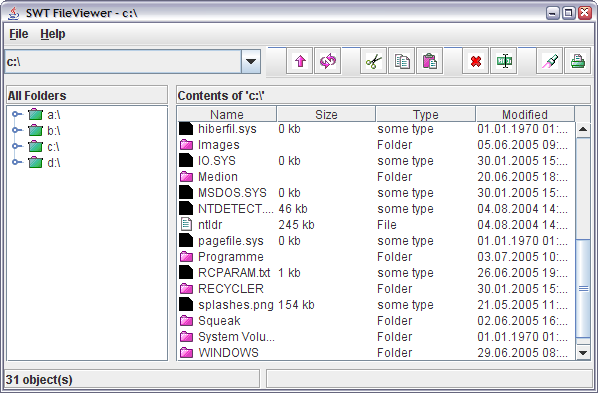Click the RECYCLER folder icon
The height and width of the screenshot is (393, 598).
[x=186, y=289]
